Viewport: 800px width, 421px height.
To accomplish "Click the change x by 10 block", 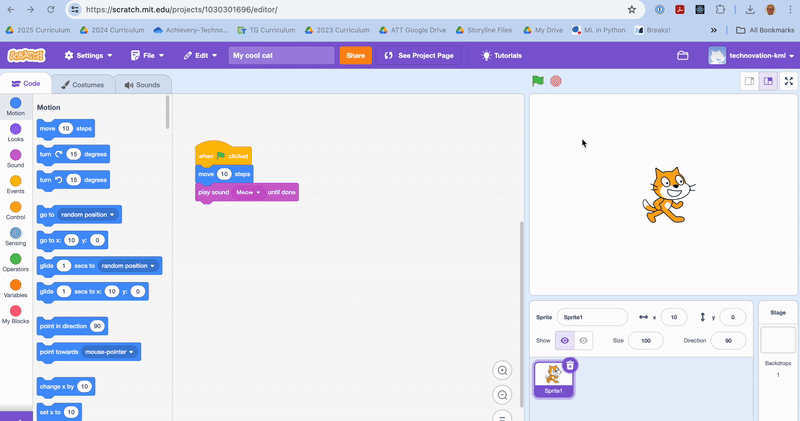I will point(66,387).
